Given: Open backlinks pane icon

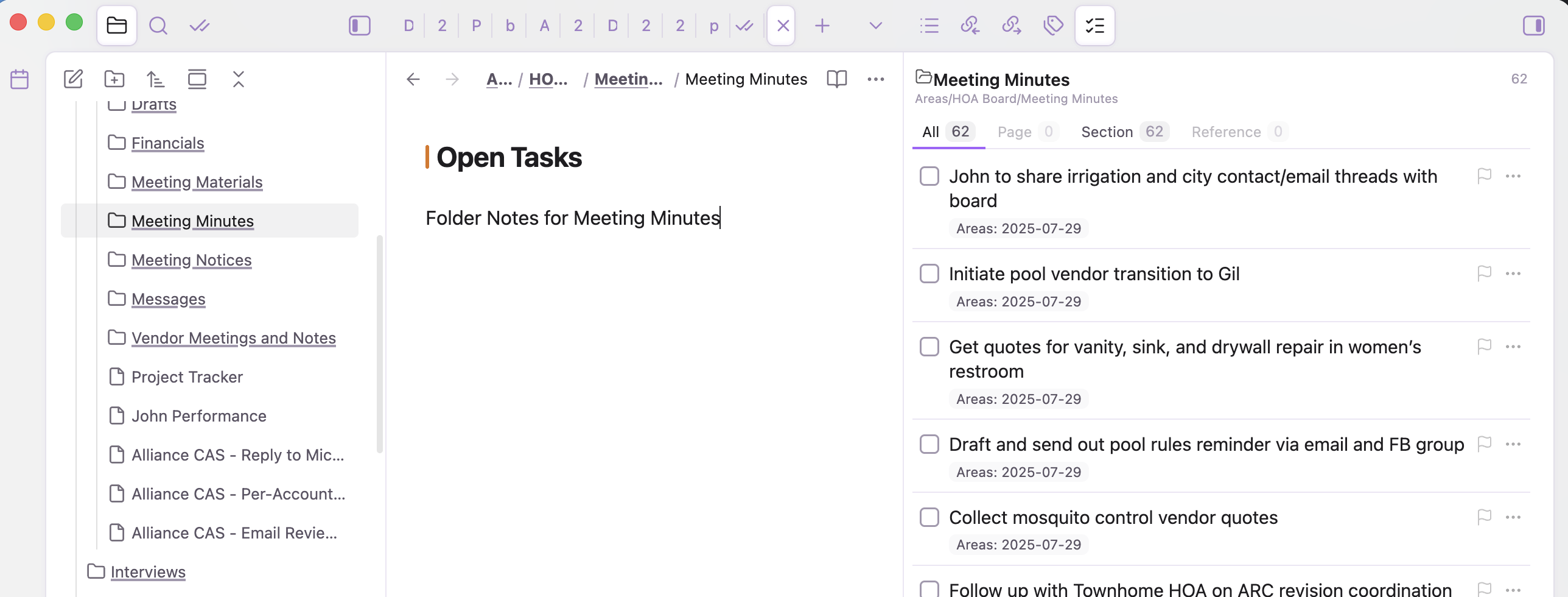Looking at the screenshot, I should coord(970,26).
